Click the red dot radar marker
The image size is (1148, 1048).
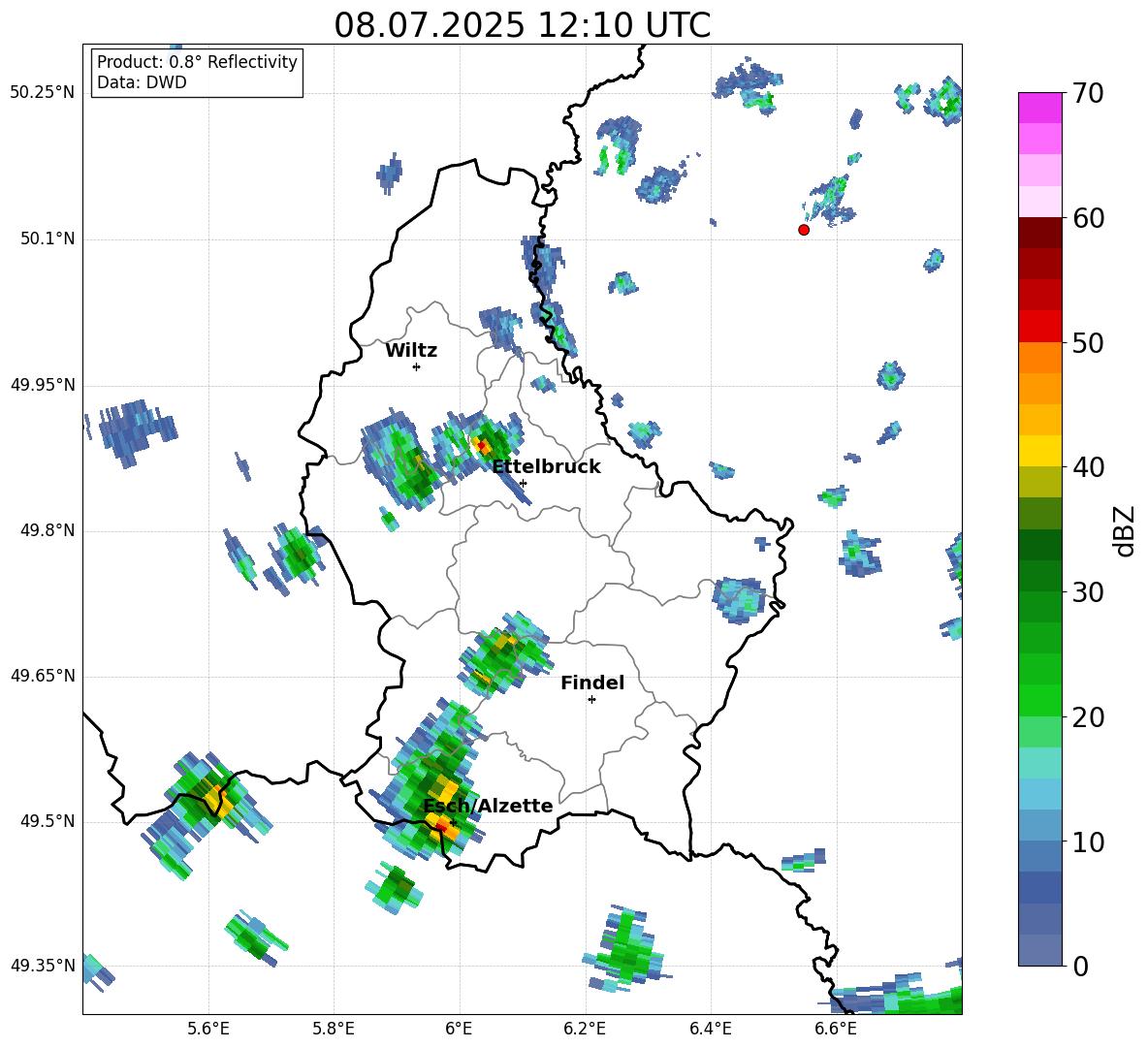click(804, 230)
